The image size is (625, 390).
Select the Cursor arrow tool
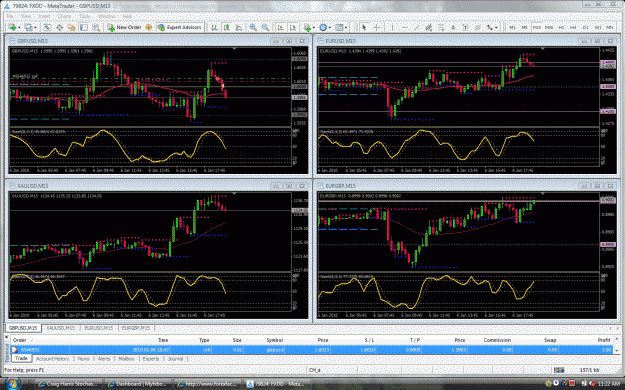pos(364,27)
